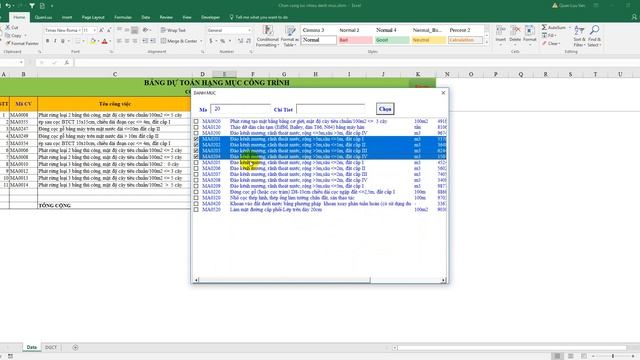Open Conditional Formatting menu
The image size is (640, 360).
(x=268, y=36)
